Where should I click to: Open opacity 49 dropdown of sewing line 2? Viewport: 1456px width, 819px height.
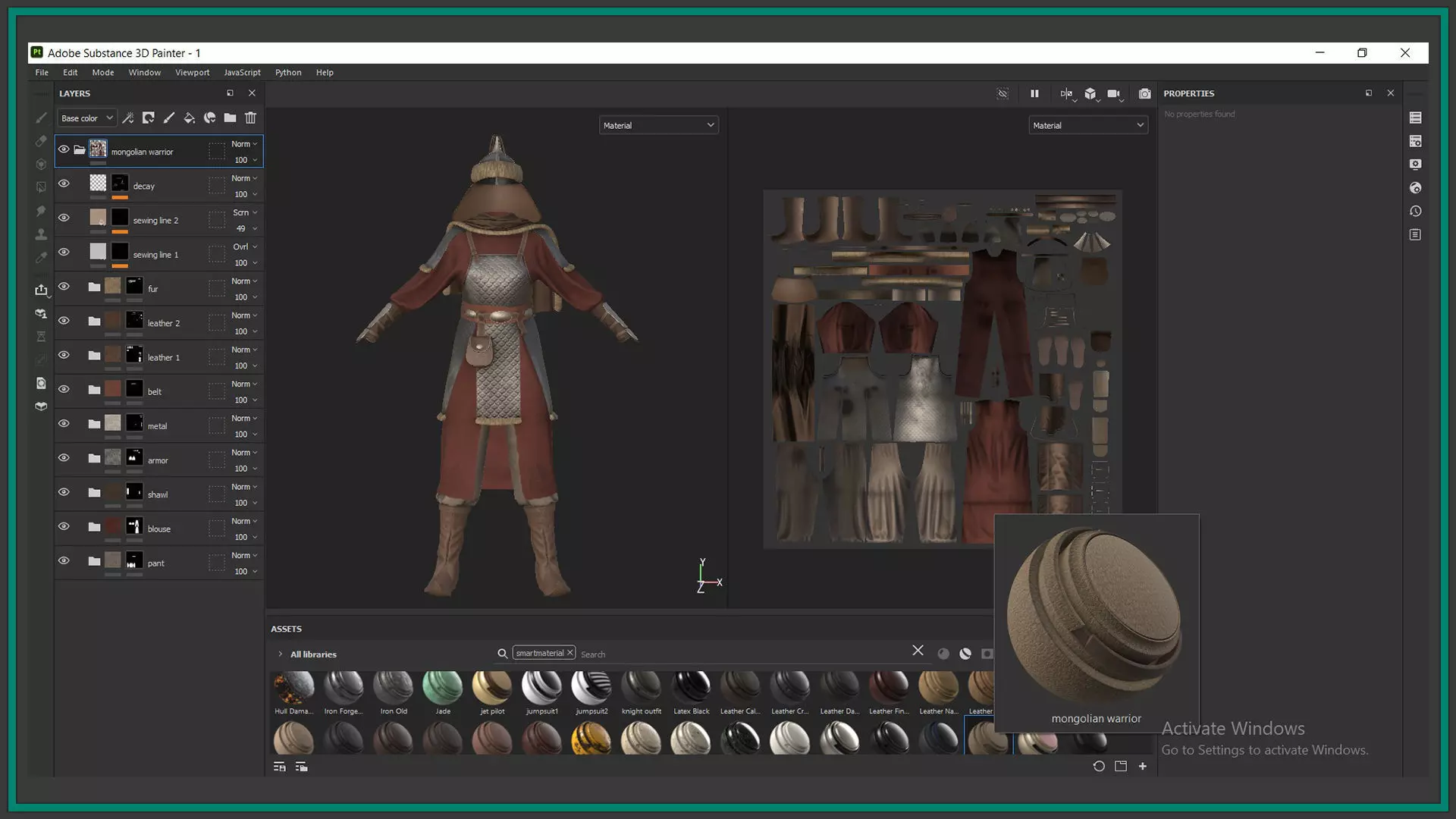[x=246, y=228]
